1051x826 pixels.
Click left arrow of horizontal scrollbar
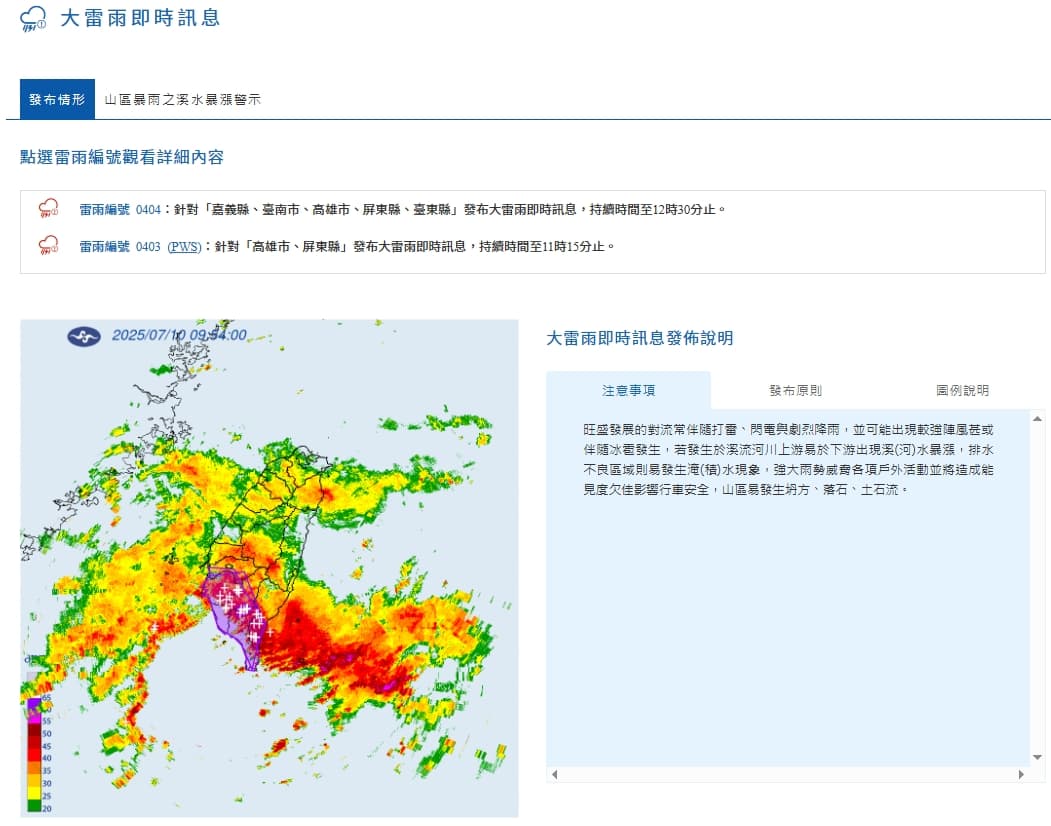pos(554,774)
